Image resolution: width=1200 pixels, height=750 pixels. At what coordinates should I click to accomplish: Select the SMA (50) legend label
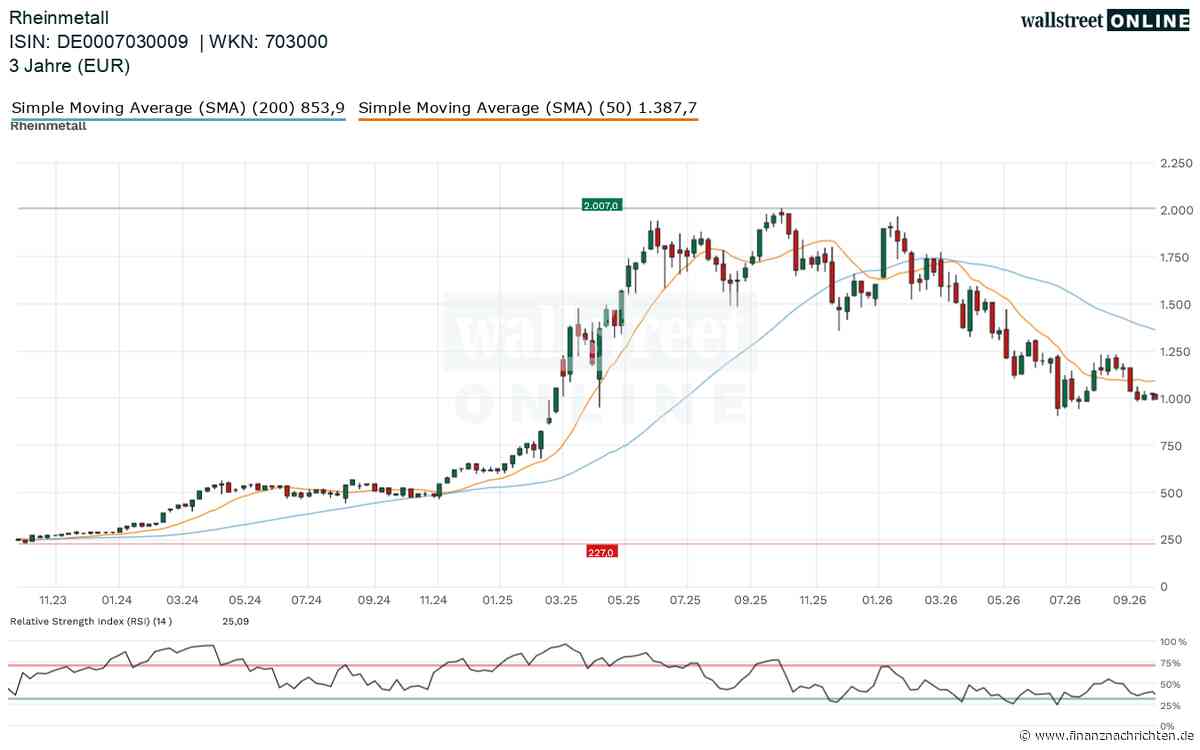pyautogui.click(x=528, y=107)
